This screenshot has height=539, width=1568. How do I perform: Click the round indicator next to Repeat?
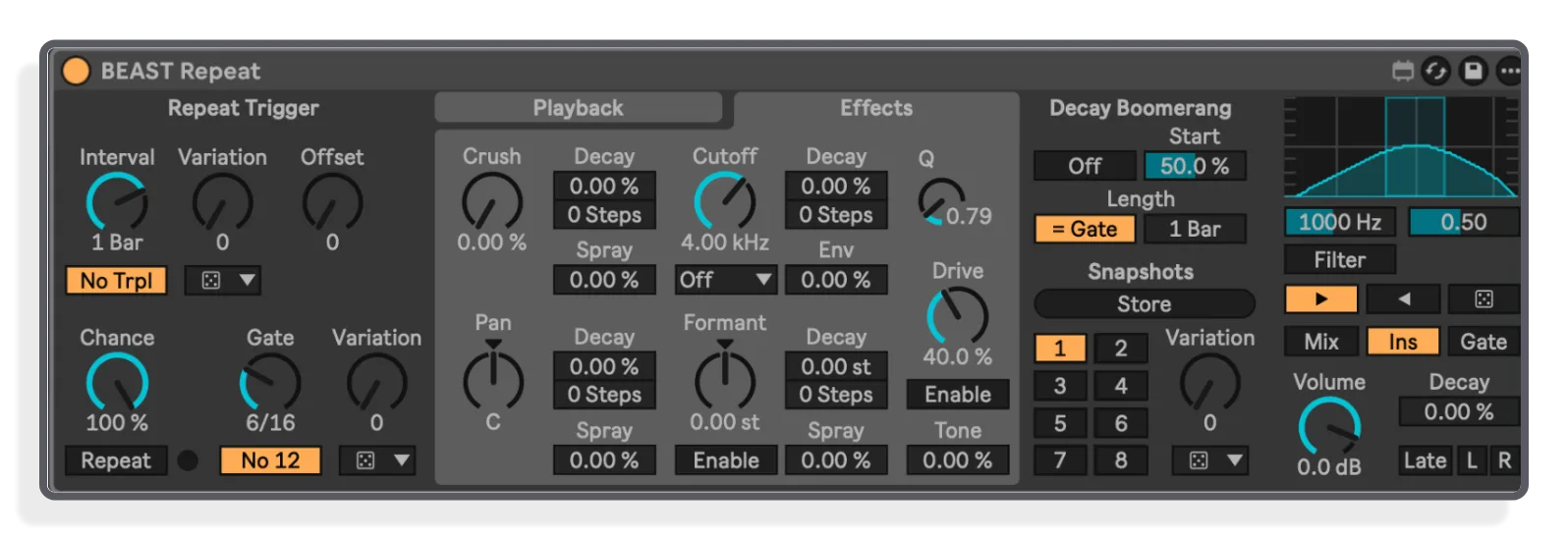(x=188, y=460)
